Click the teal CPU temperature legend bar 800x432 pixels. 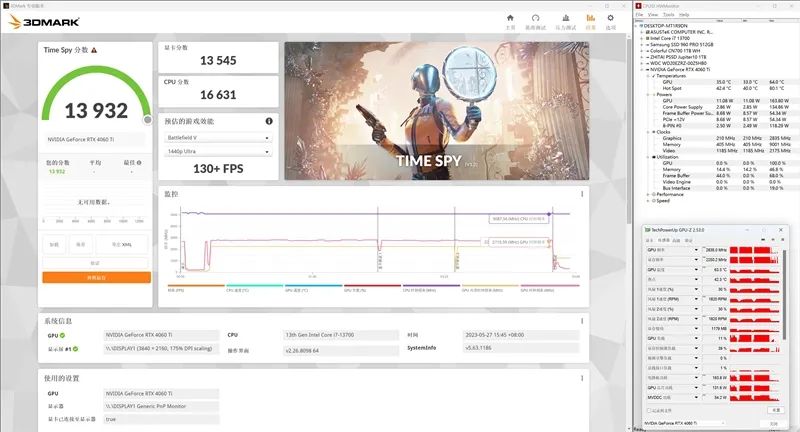pos(255,286)
